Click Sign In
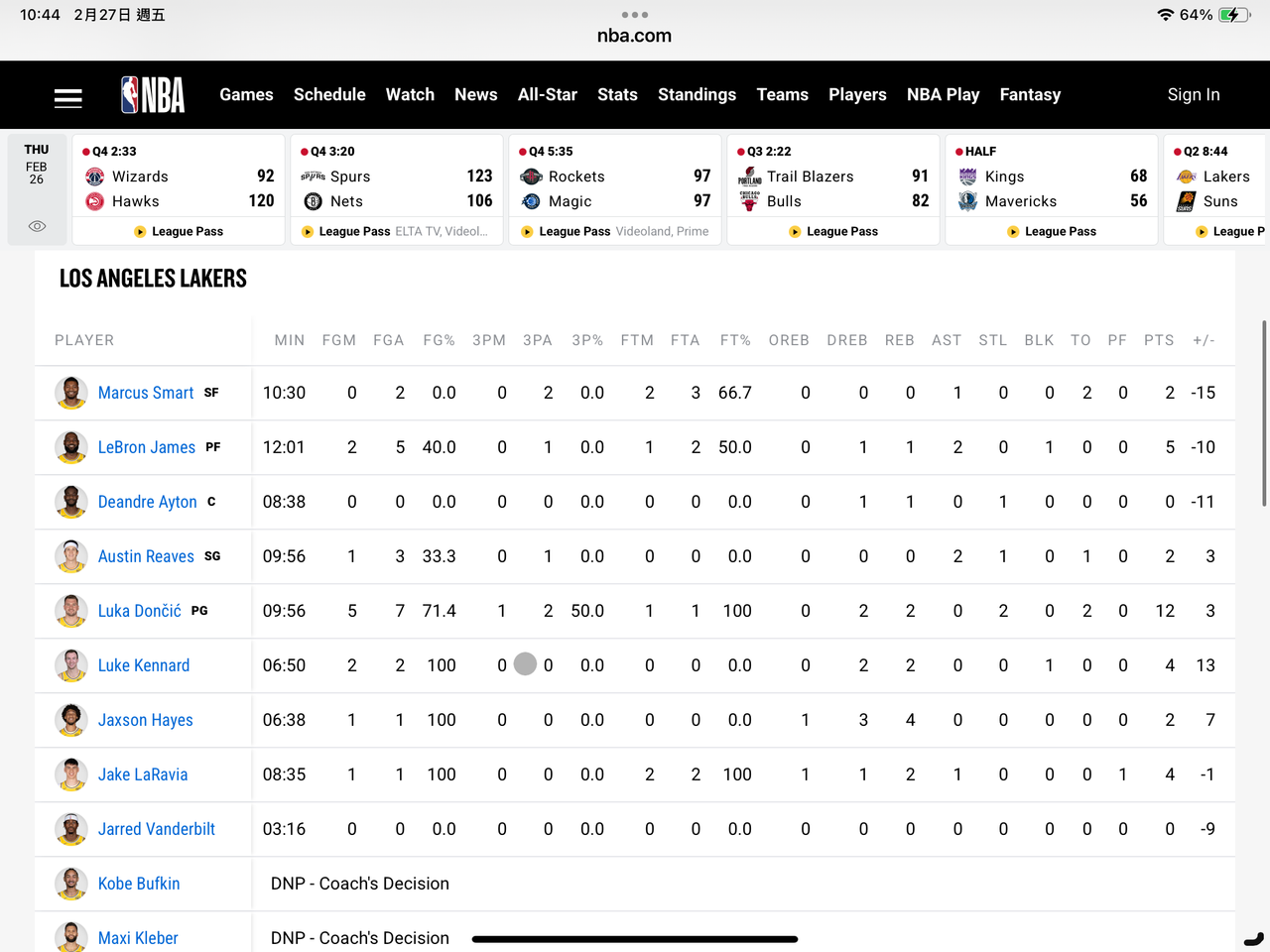This screenshot has width=1270, height=952. pyautogui.click(x=1194, y=95)
